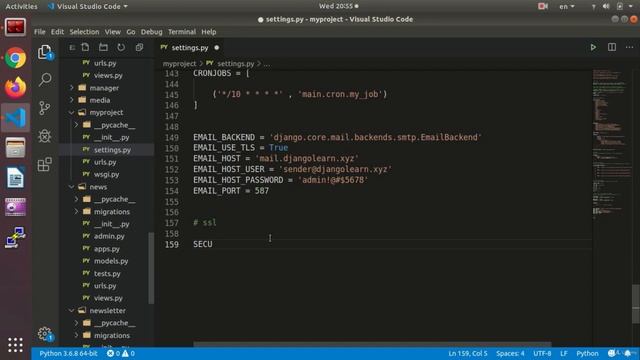
Task: Open the Edit menu
Action: 57,31
